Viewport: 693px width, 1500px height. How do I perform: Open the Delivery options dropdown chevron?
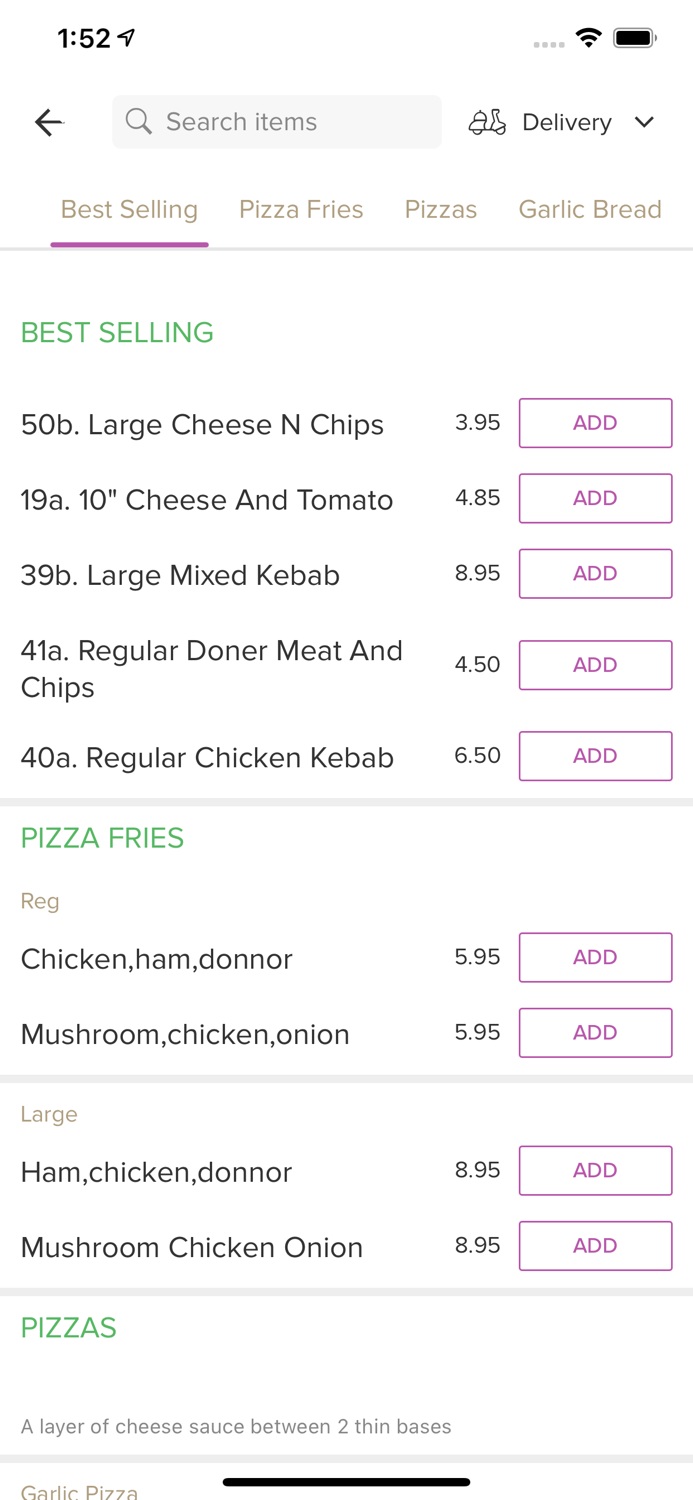point(645,122)
